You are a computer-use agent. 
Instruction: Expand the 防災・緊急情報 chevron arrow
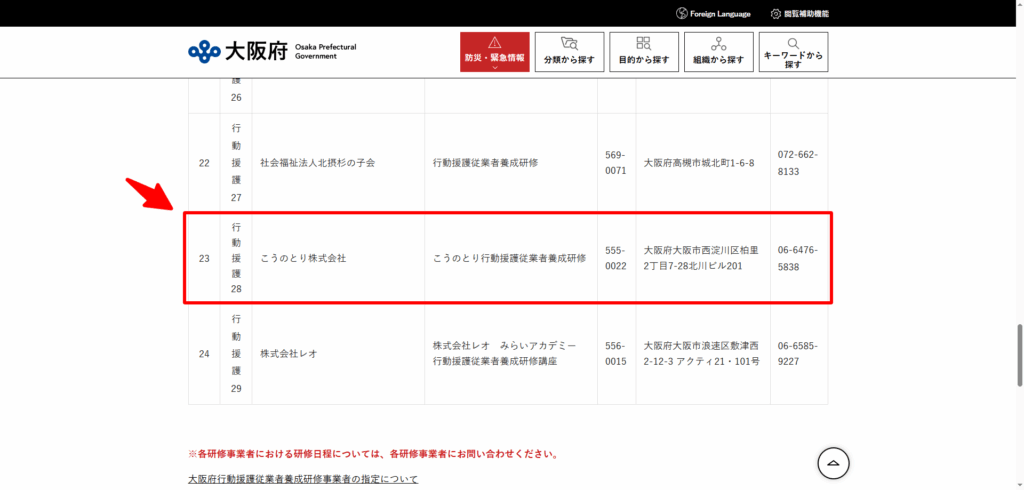(x=494, y=68)
